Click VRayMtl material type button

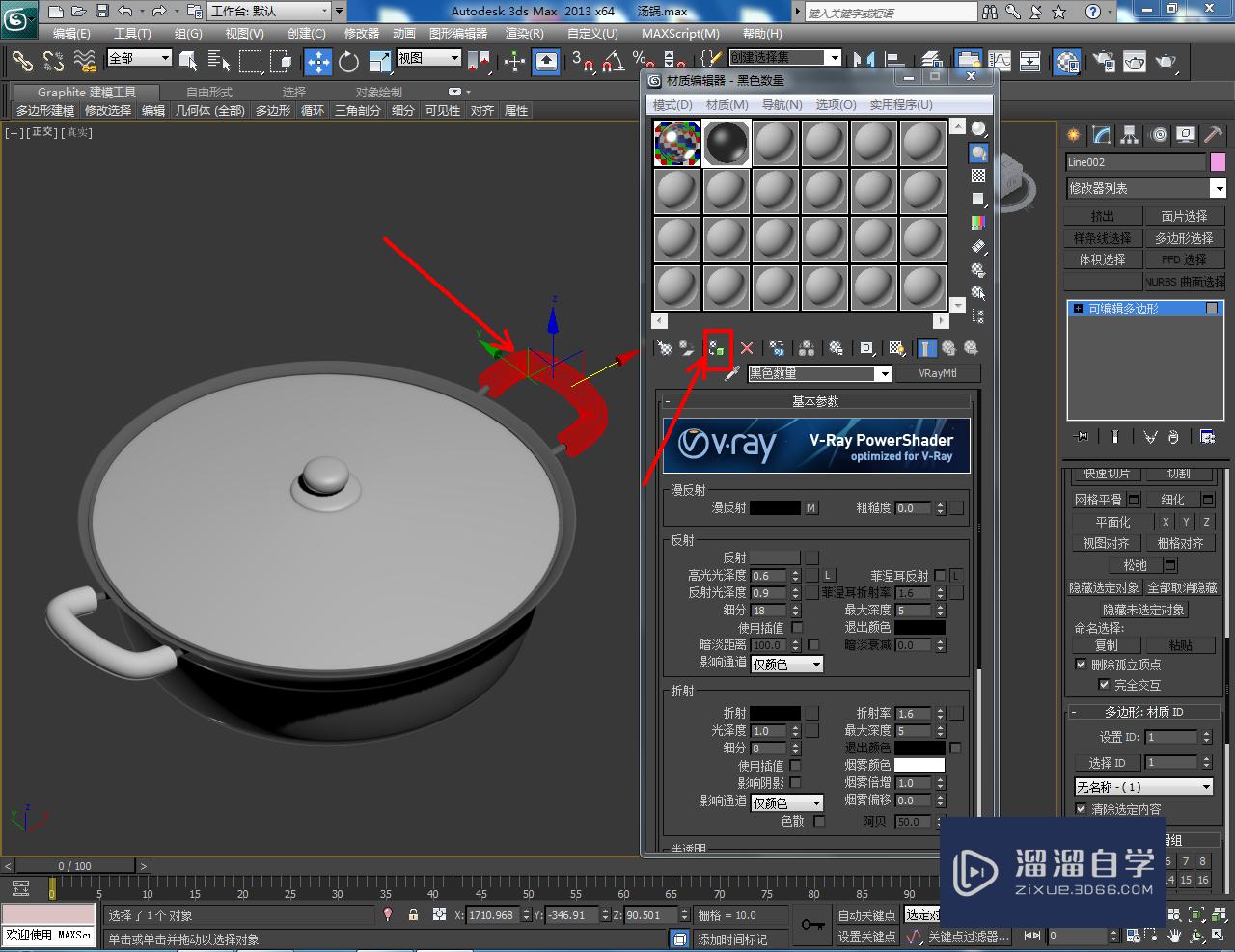[x=937, y=373]
